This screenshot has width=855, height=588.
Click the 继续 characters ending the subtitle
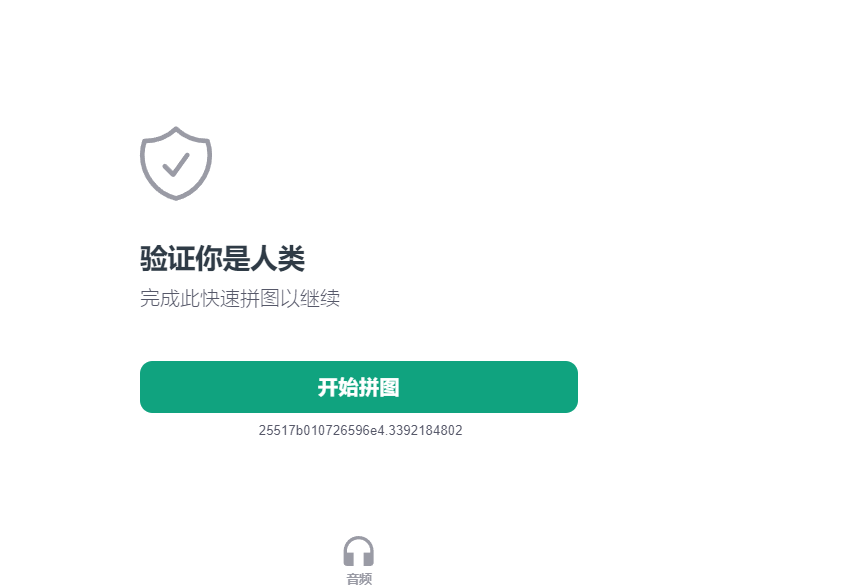coord(320,298)
